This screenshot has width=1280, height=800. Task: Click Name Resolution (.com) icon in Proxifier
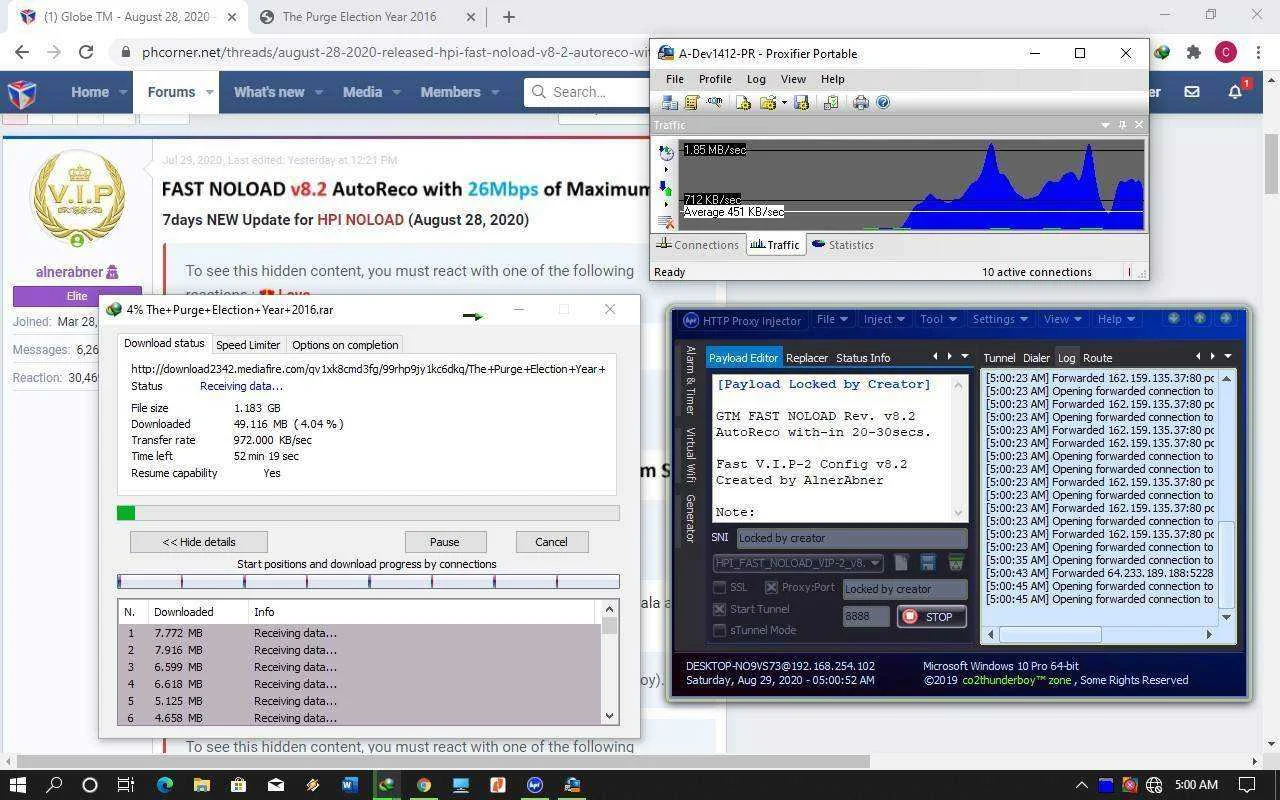tap(714, 102)
